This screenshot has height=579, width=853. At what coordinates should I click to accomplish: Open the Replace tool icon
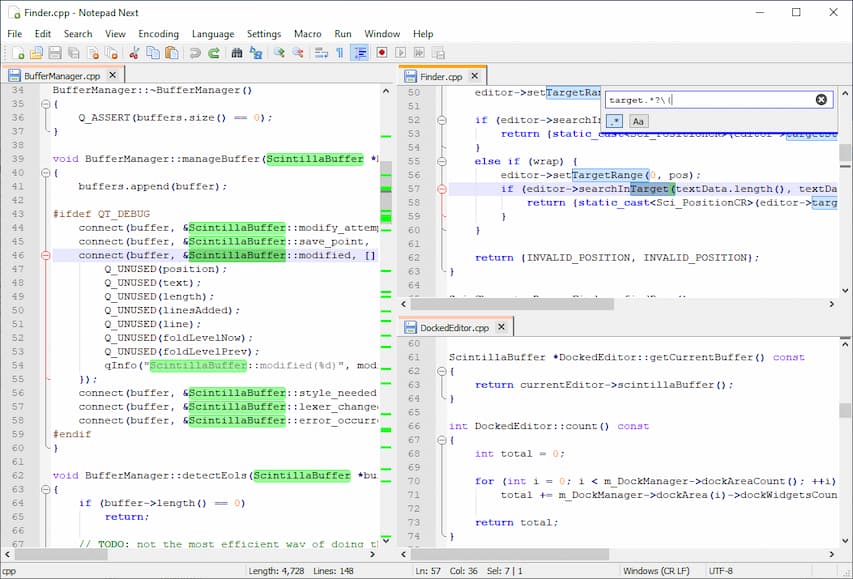pyautogui.click(x=256, y=53)
